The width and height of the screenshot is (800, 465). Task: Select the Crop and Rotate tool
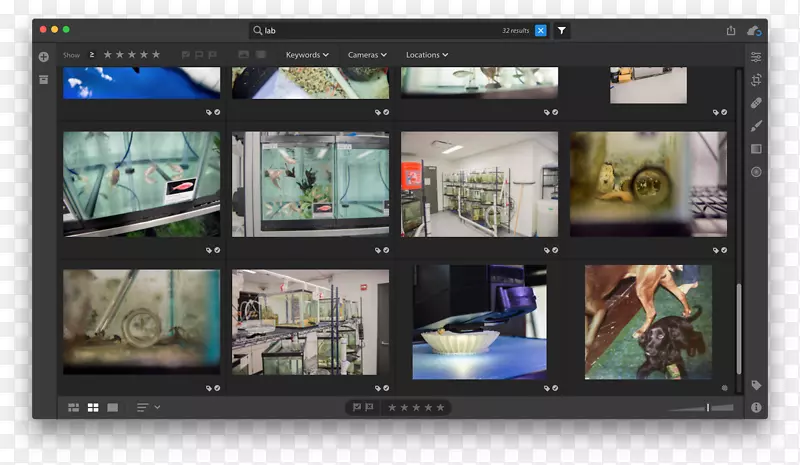pyautogui.click(x=756, y=80)
